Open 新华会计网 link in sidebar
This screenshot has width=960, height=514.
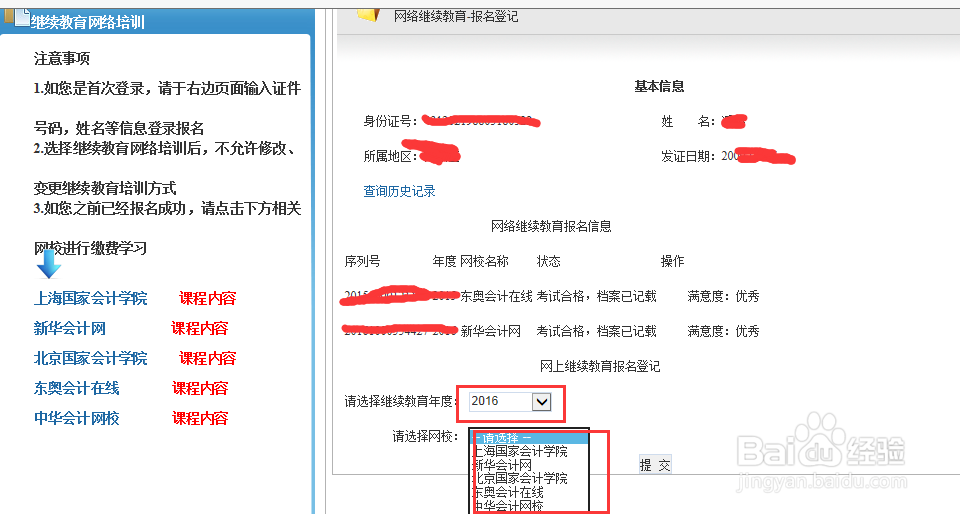pyautogui.click(x=70, y=328)
